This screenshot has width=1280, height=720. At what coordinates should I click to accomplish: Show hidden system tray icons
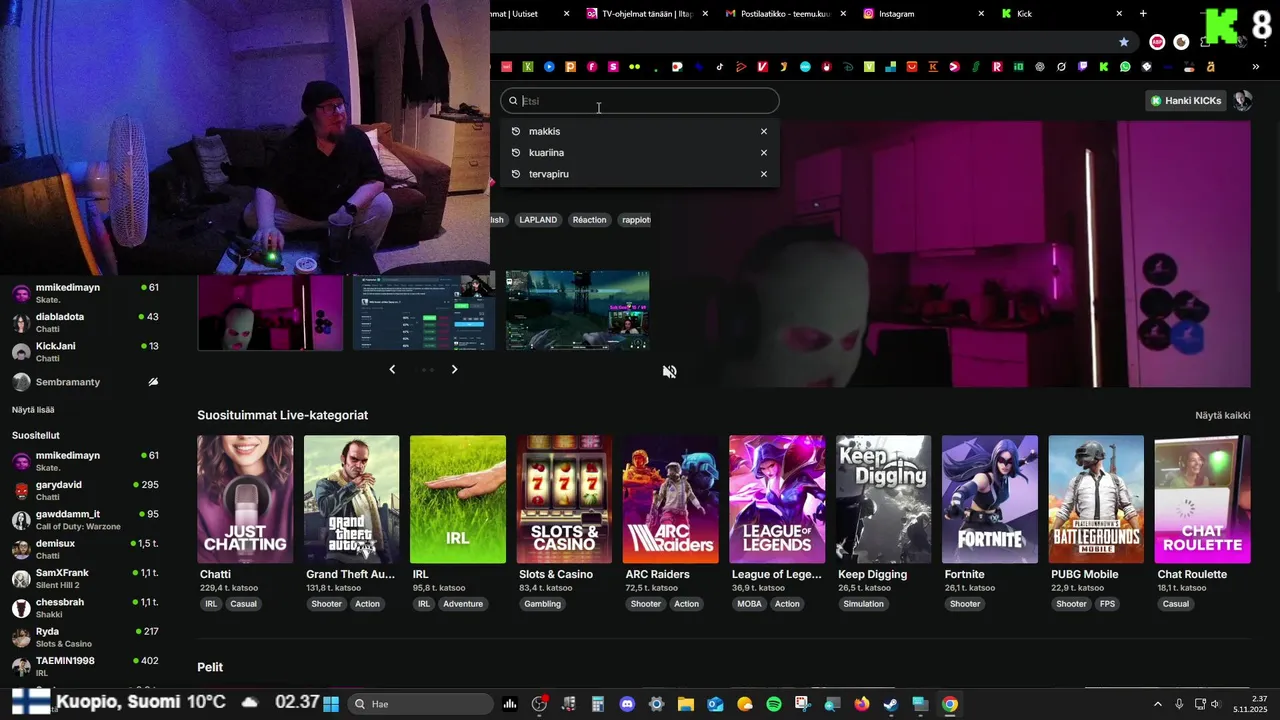pos(1158,704)
